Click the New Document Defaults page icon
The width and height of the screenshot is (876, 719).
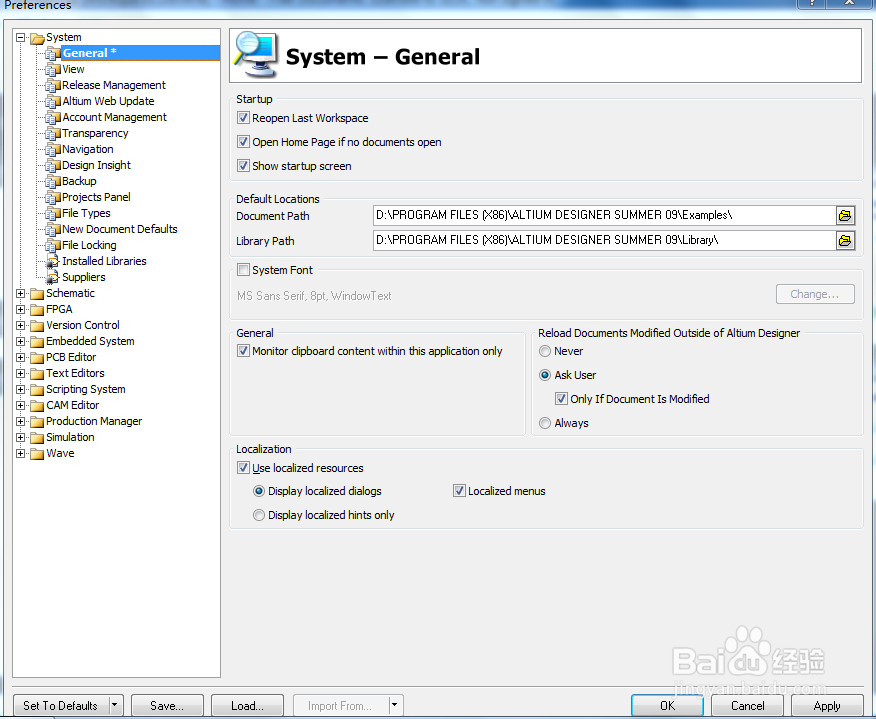pos(53,230)
